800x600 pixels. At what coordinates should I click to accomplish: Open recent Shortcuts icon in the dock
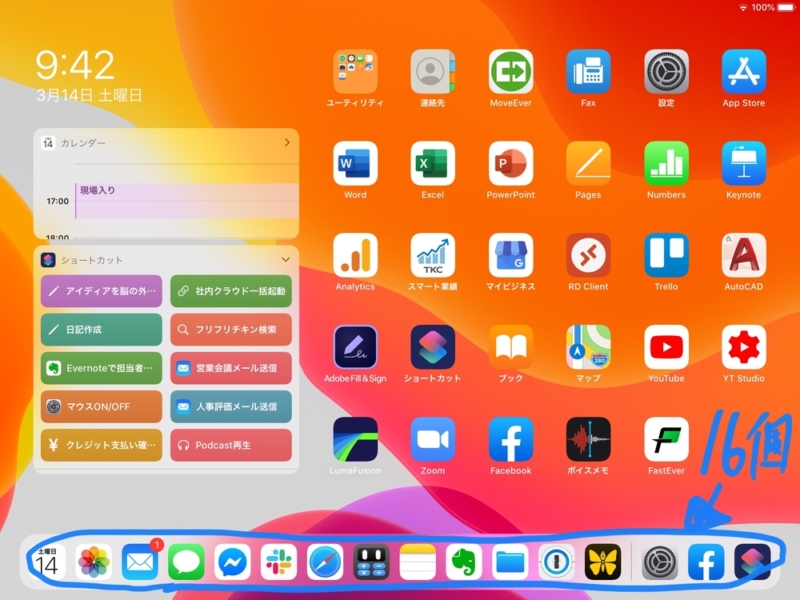[753, 562]
